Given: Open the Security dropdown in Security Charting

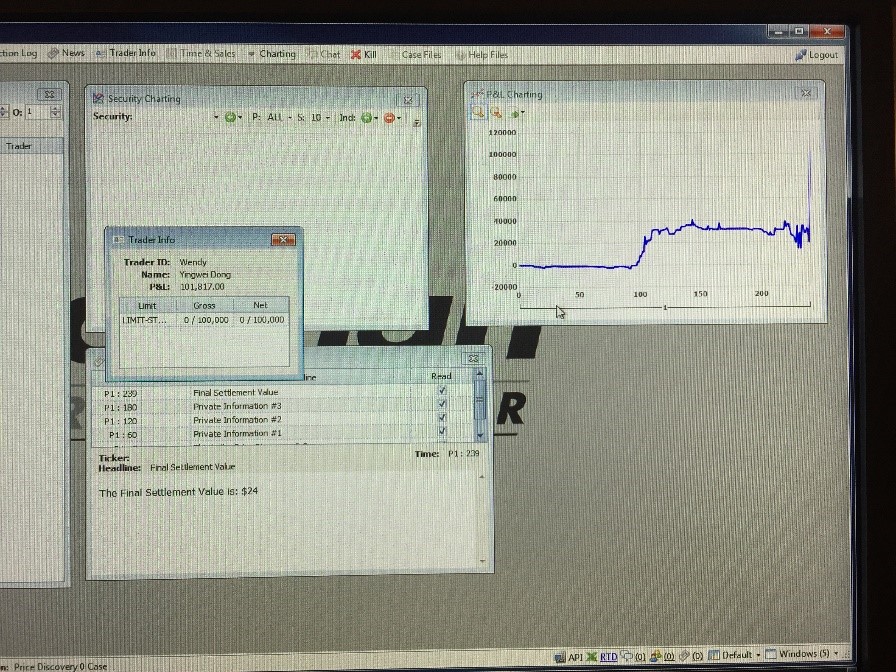Looking at the screenshot, I should (216, 118).
